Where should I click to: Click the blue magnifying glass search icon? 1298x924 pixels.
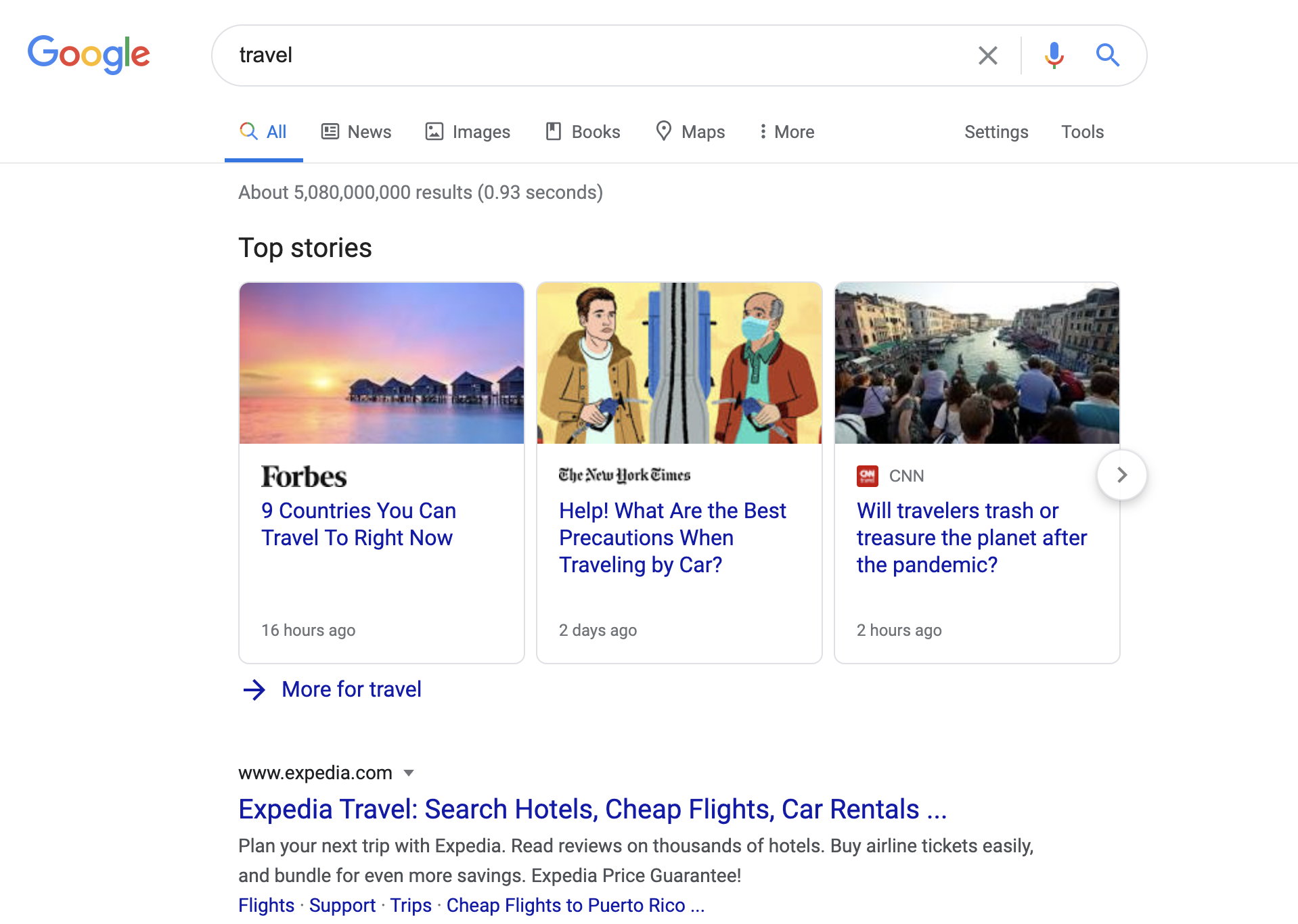point(1107,55)
